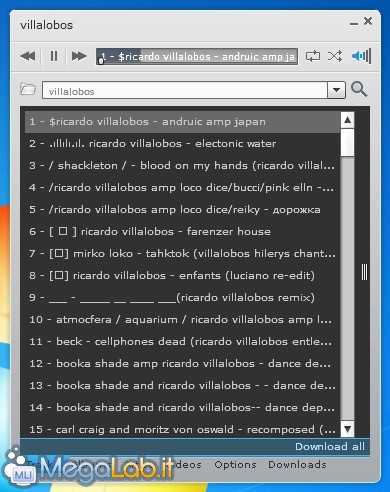The width and height of the screenshot is (390, 492).
Task: Open the Downloads tab
Action: tap(297, 465)
